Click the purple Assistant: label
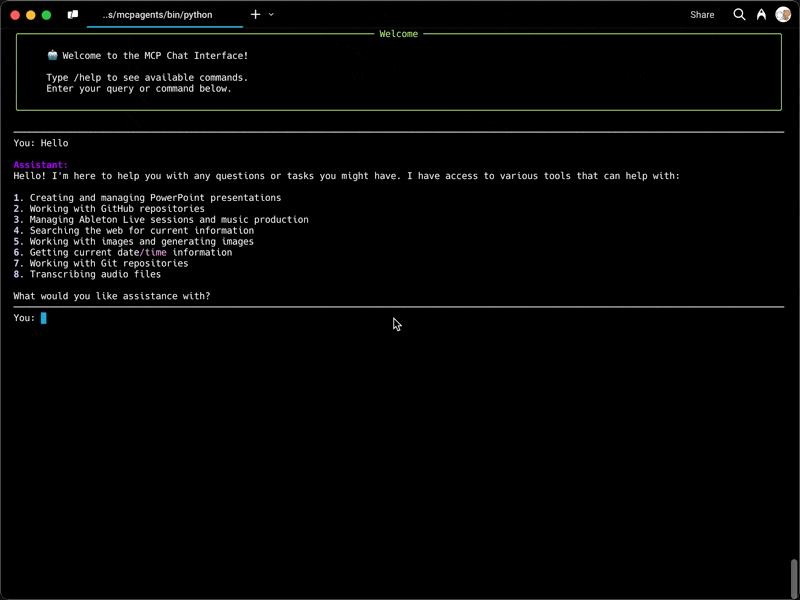The width and height of the screenshot is (800, 600). [x=41, y=165]
